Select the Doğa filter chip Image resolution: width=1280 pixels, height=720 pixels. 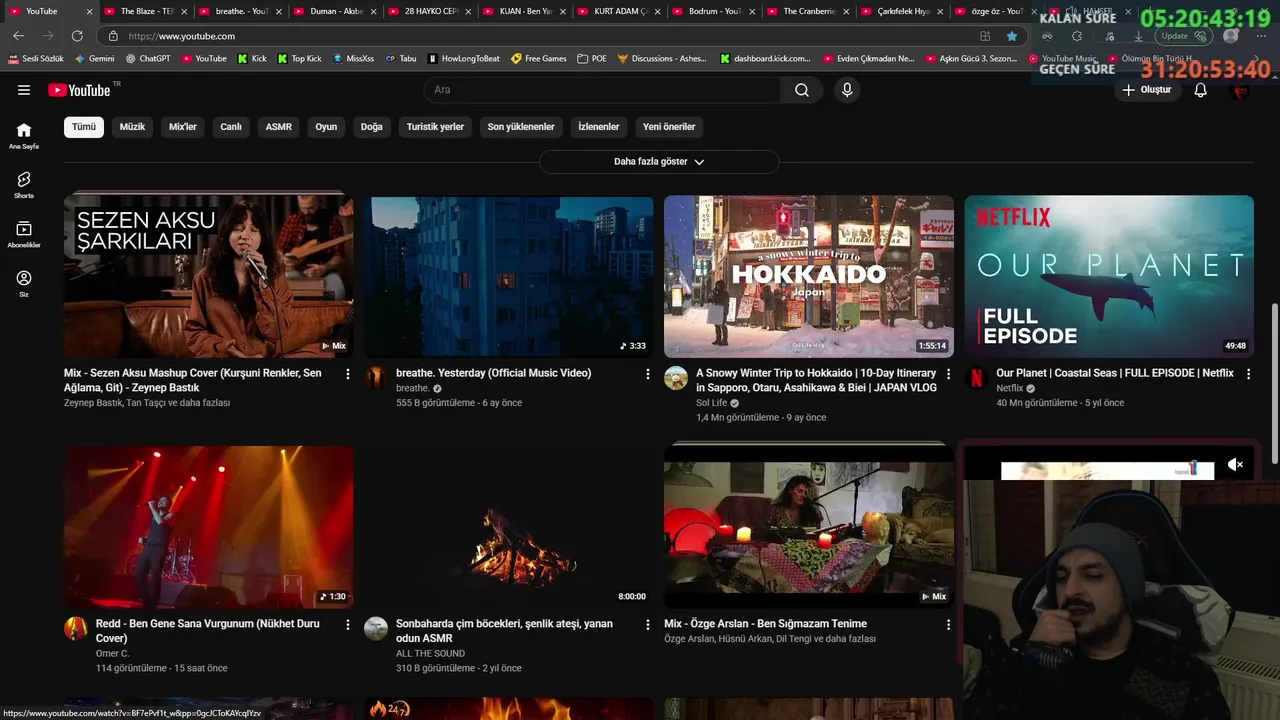(x=372, y=127)
